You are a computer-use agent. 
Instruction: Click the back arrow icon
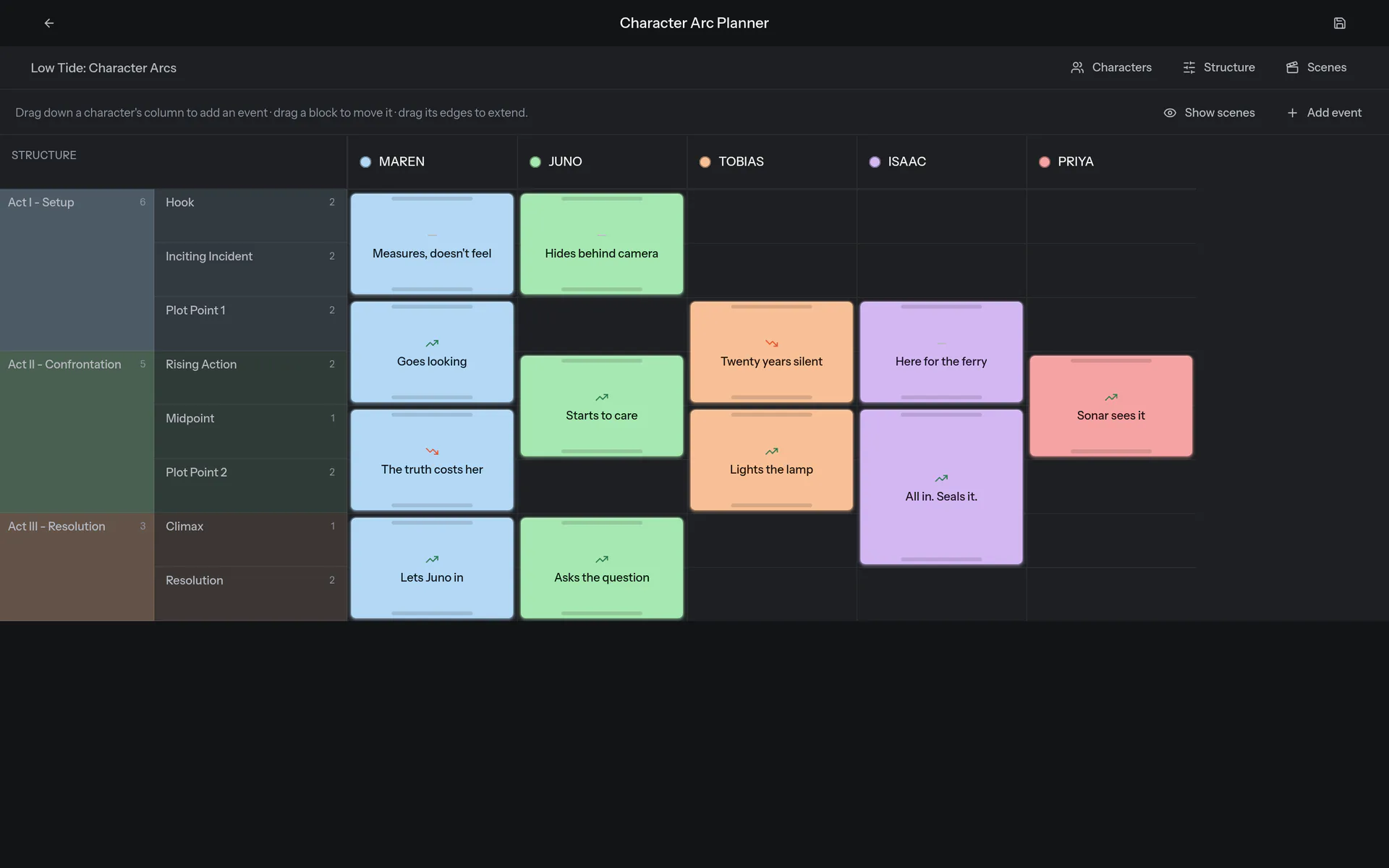pyautogui.click(x=49, y=23)
